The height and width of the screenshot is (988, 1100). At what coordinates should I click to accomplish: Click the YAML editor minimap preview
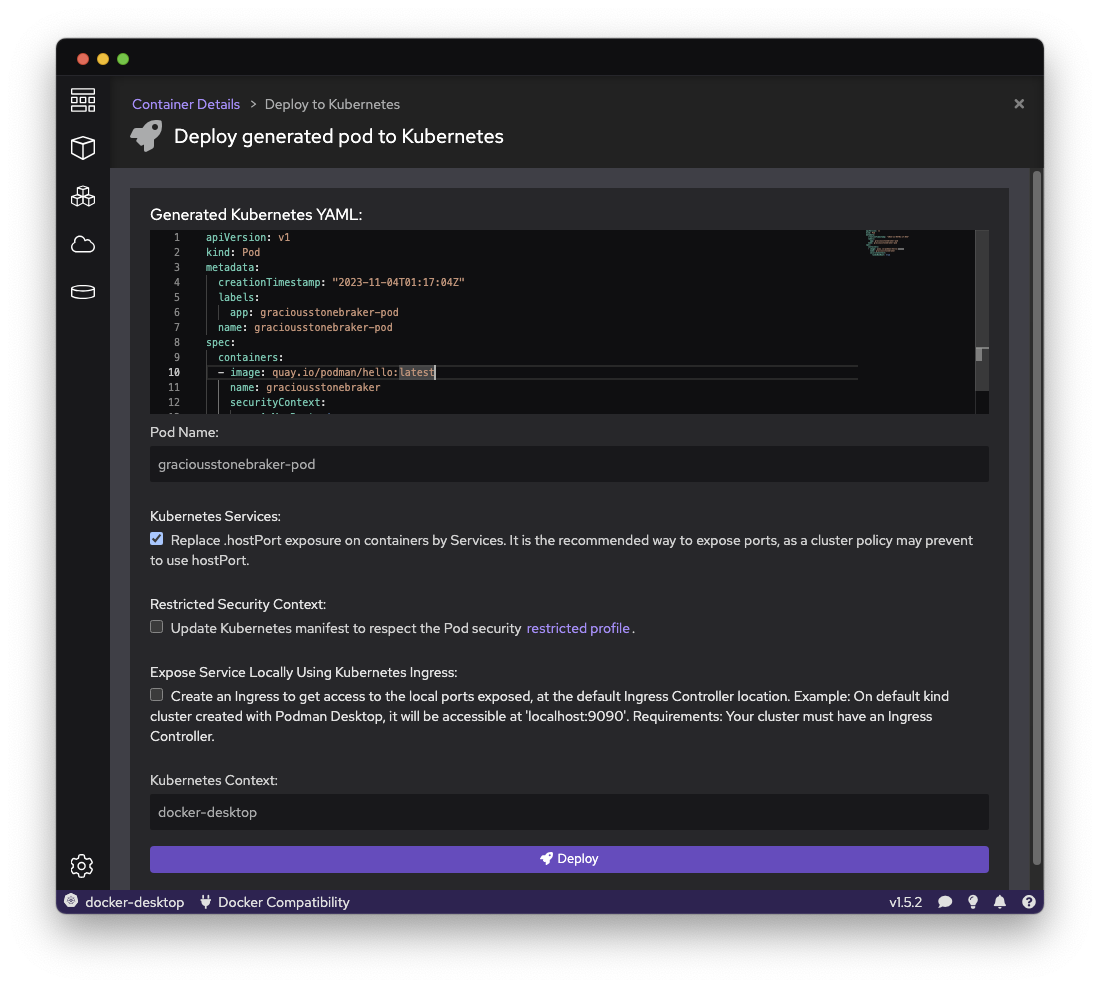click(x=887, y=243)
